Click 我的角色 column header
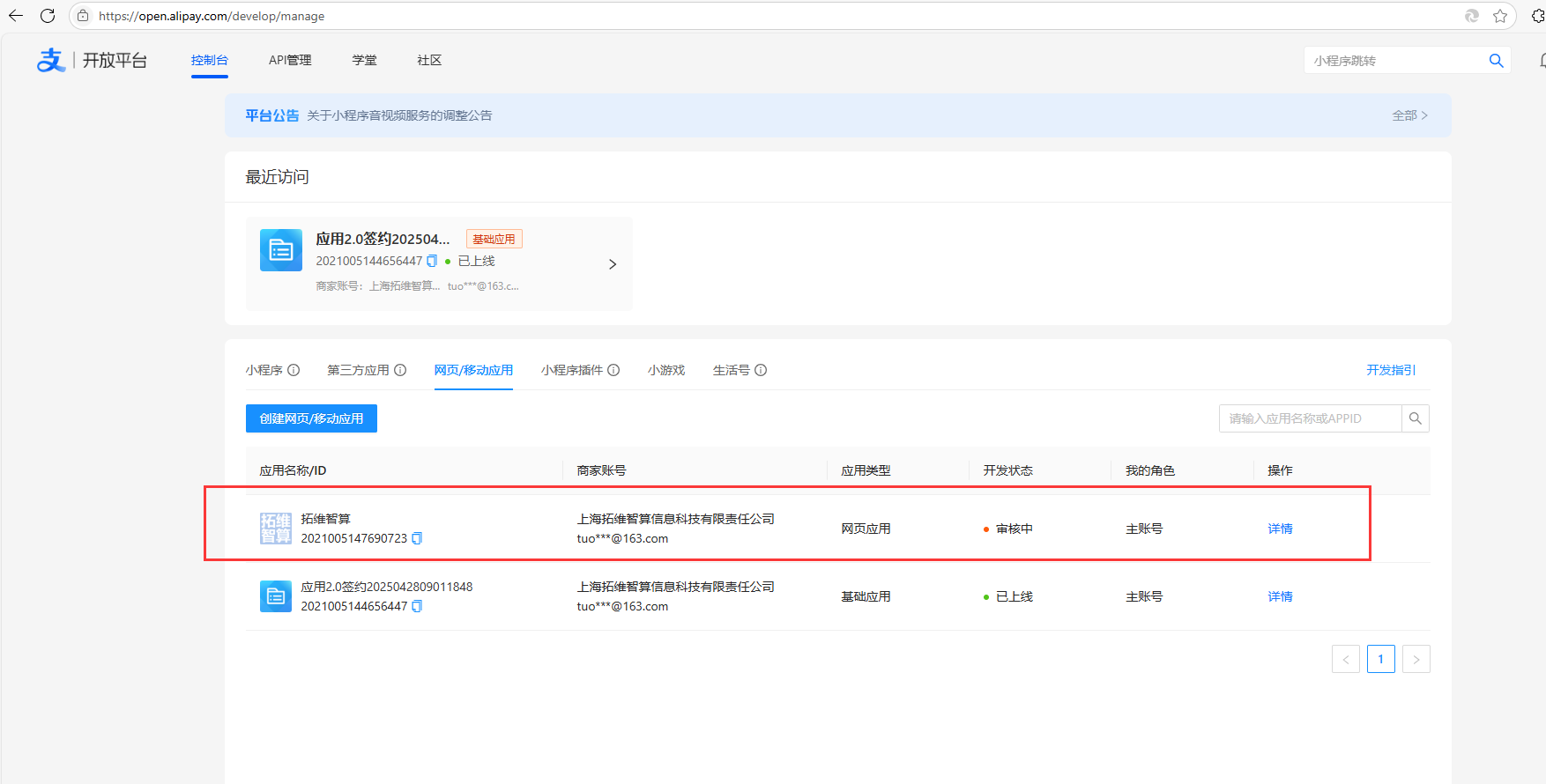The image size is (1546, 784). pyautogui.click(x=1150, y=470)
